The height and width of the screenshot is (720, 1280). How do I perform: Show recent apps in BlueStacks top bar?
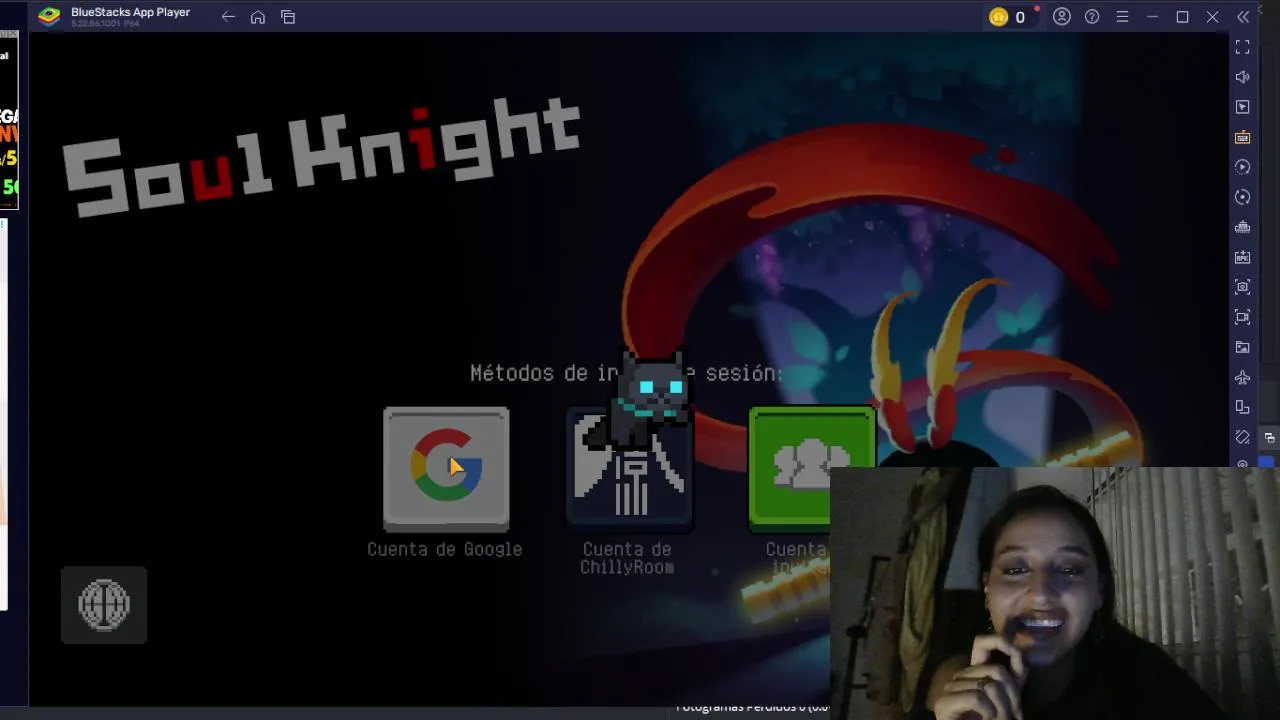[288, 17]
